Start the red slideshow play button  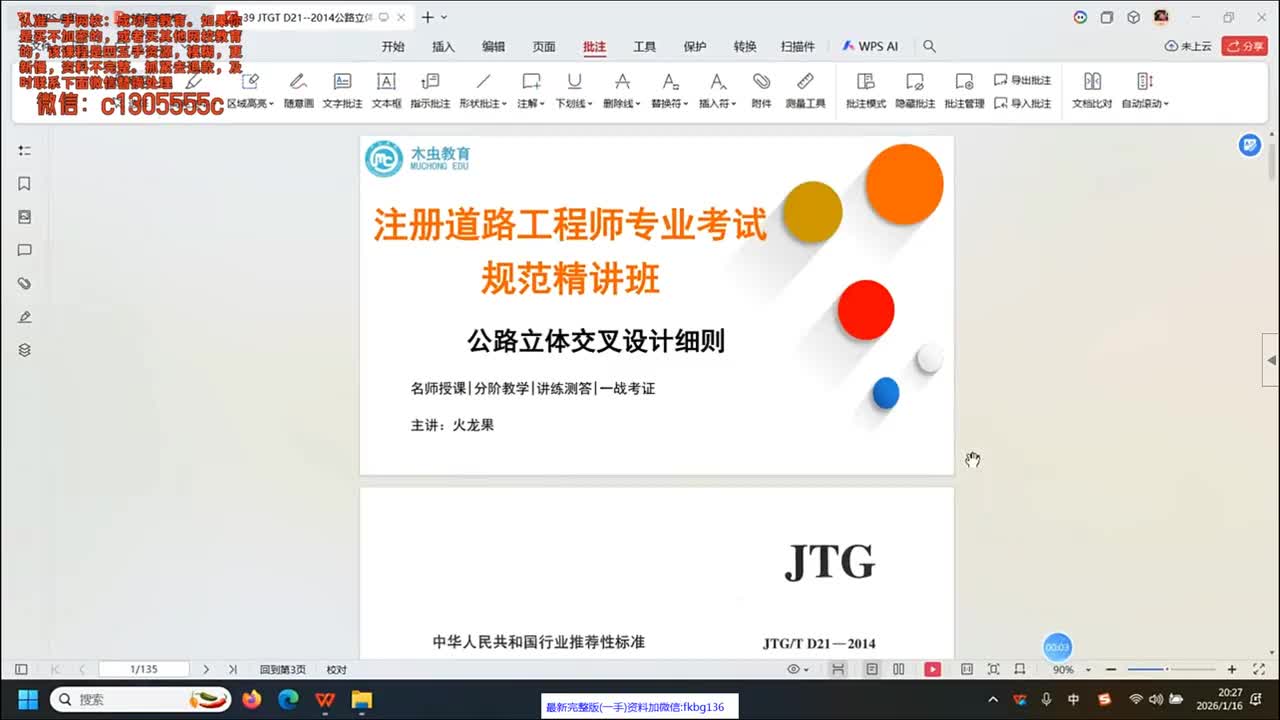click(x=932, y=669)
